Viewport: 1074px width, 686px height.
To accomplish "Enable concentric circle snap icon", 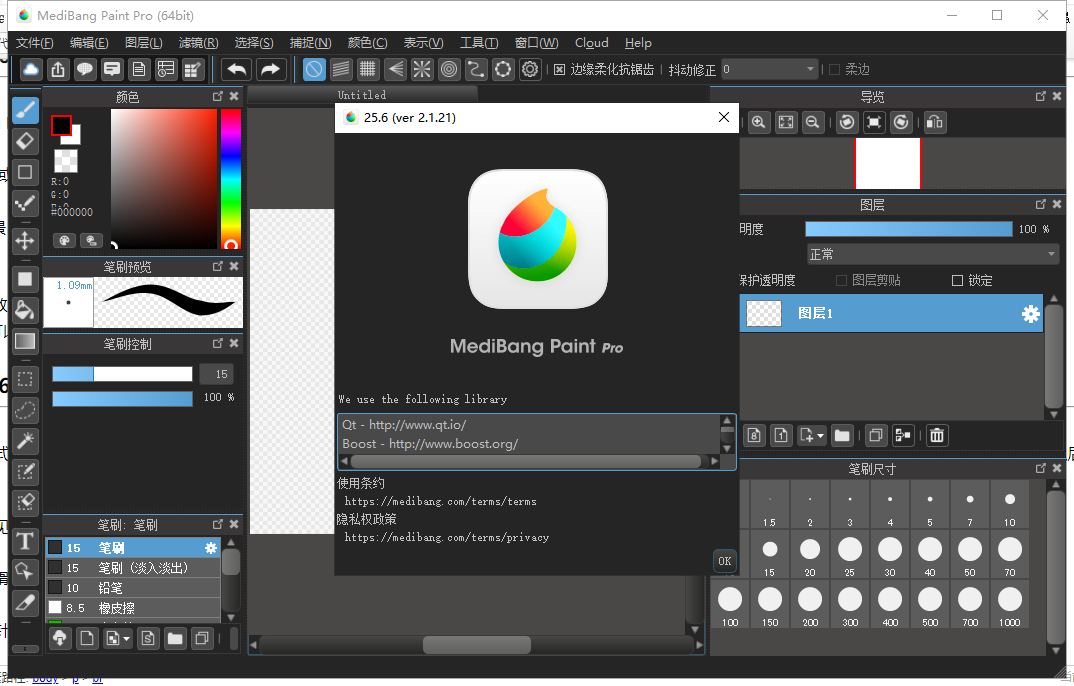I will (449, 69).
